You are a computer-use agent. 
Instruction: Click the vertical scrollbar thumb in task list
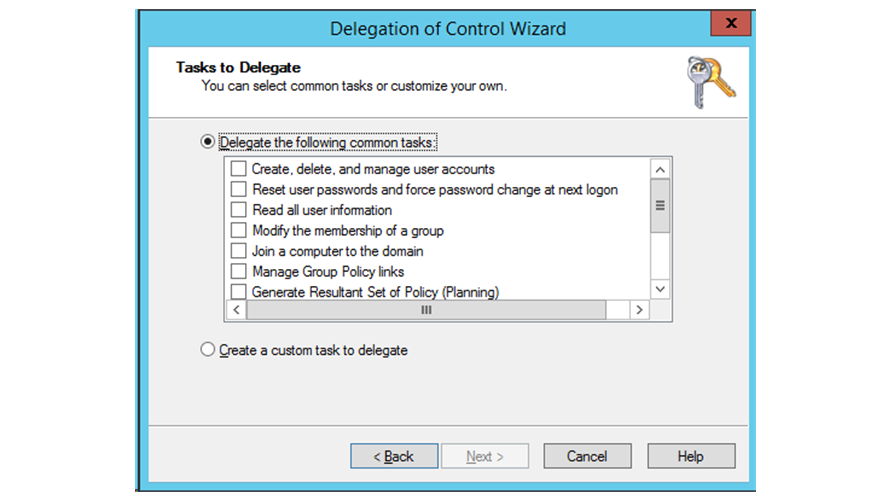[x=660, y=207]
